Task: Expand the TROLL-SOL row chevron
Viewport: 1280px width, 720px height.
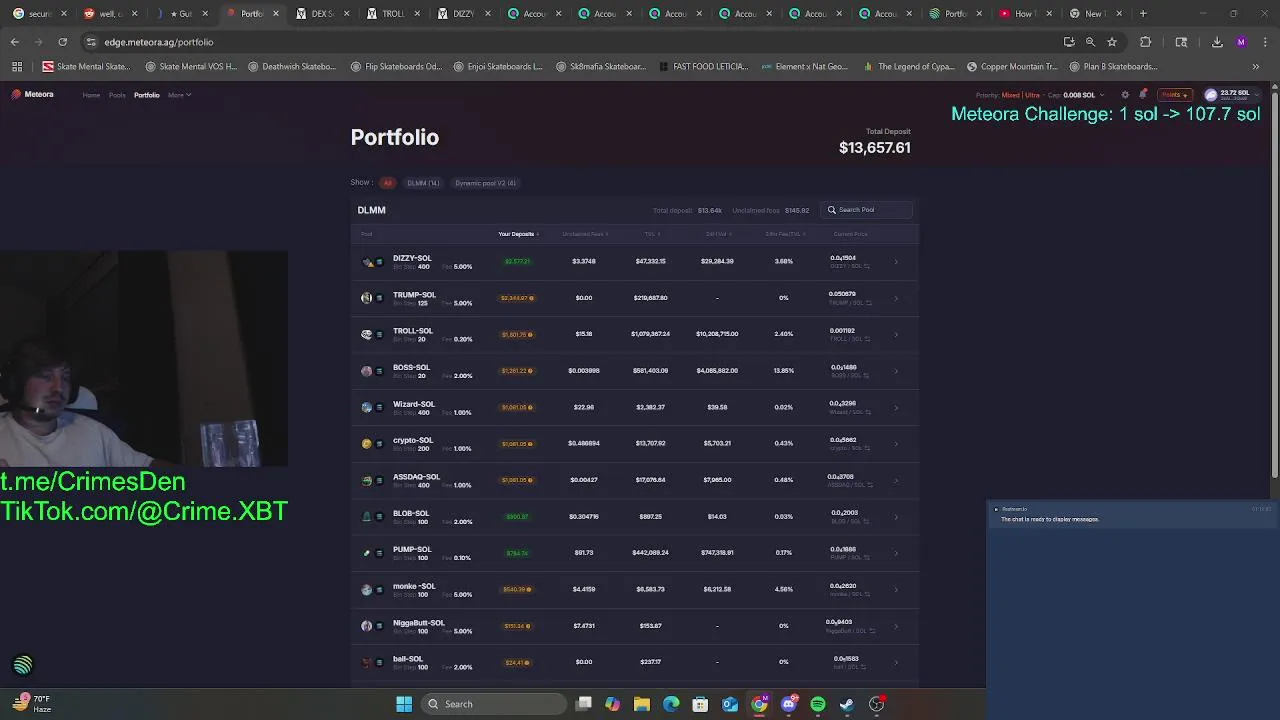Action: [896, 334]
